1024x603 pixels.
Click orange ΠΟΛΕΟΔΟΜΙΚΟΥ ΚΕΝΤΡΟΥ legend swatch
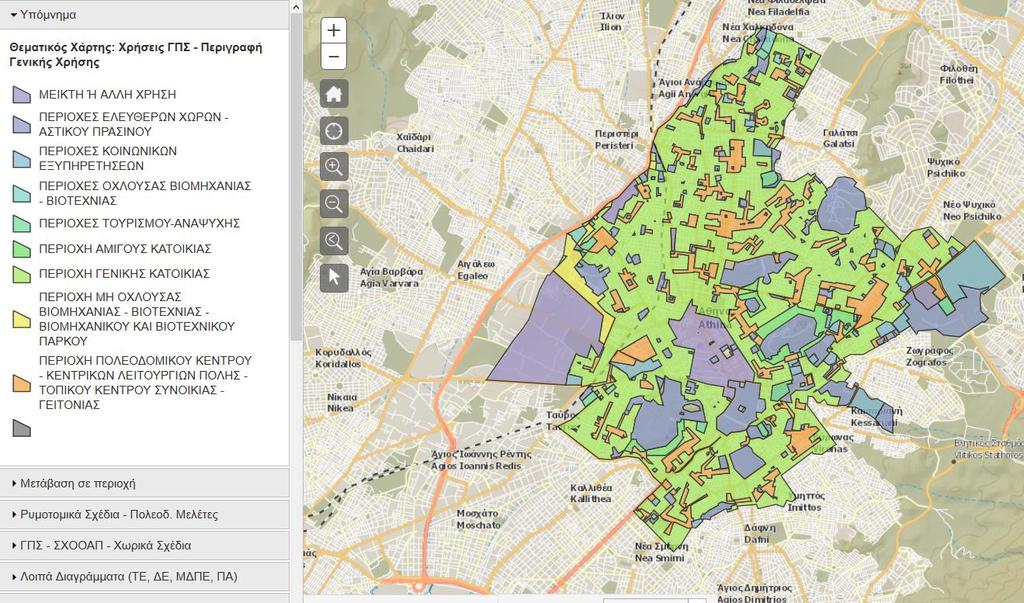22,383
